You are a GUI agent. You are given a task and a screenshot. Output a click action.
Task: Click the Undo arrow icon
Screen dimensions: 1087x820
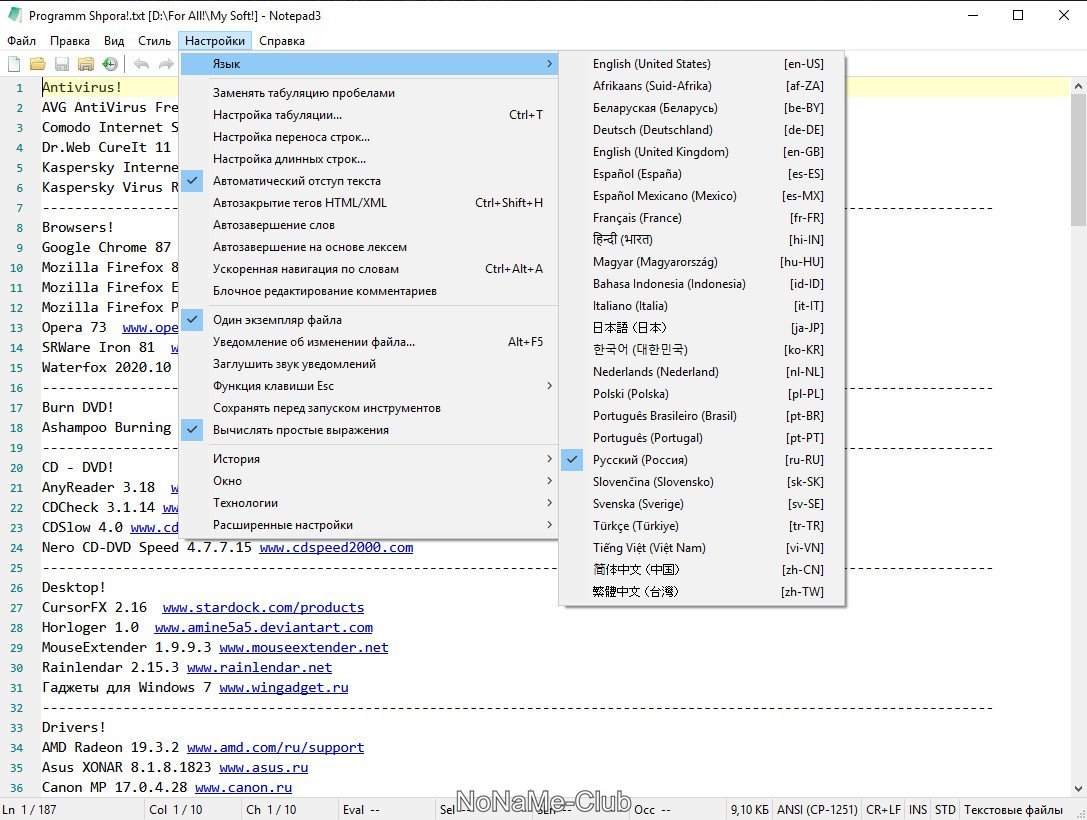click(141, 64)
